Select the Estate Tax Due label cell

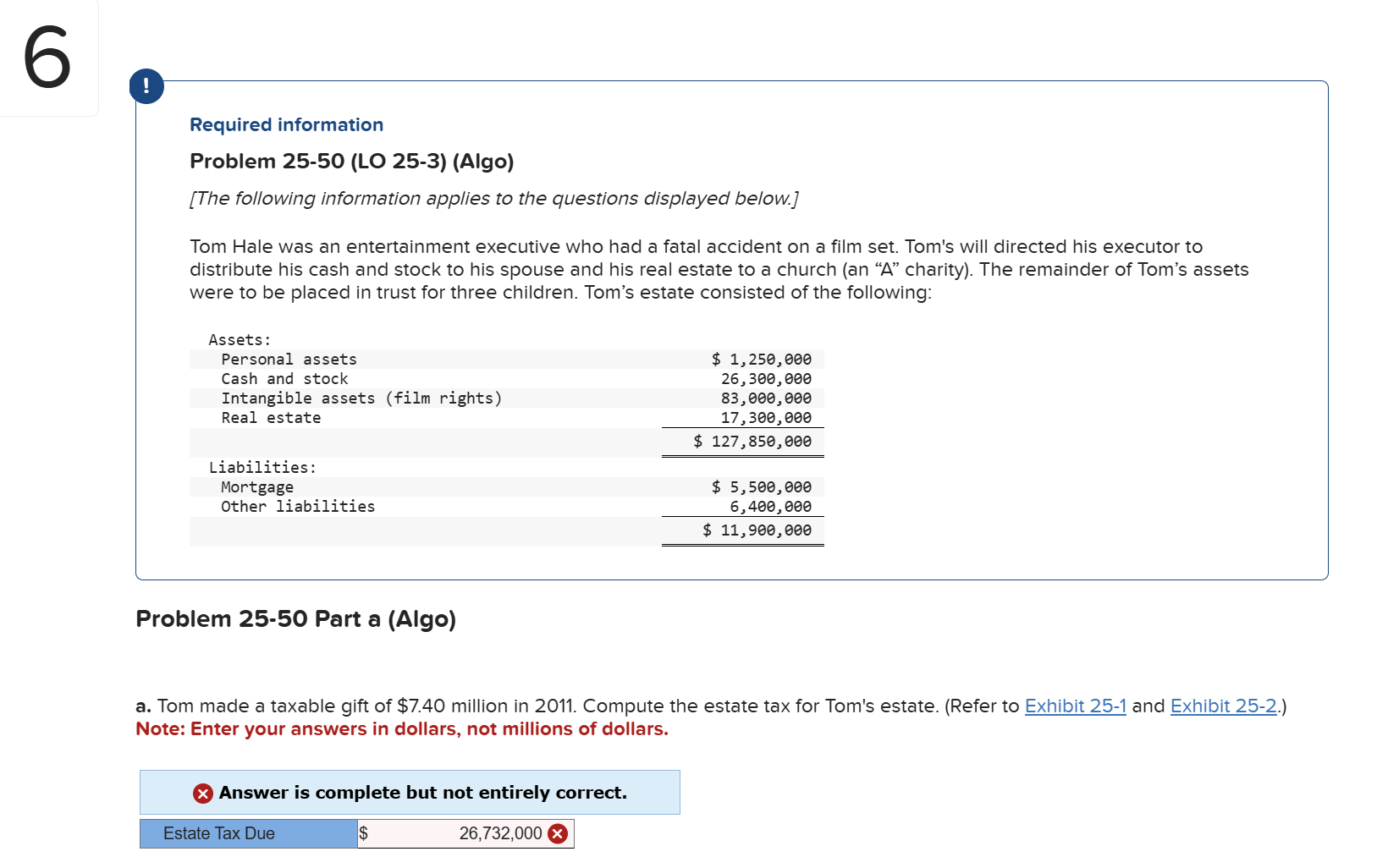(x=218, y=833)
